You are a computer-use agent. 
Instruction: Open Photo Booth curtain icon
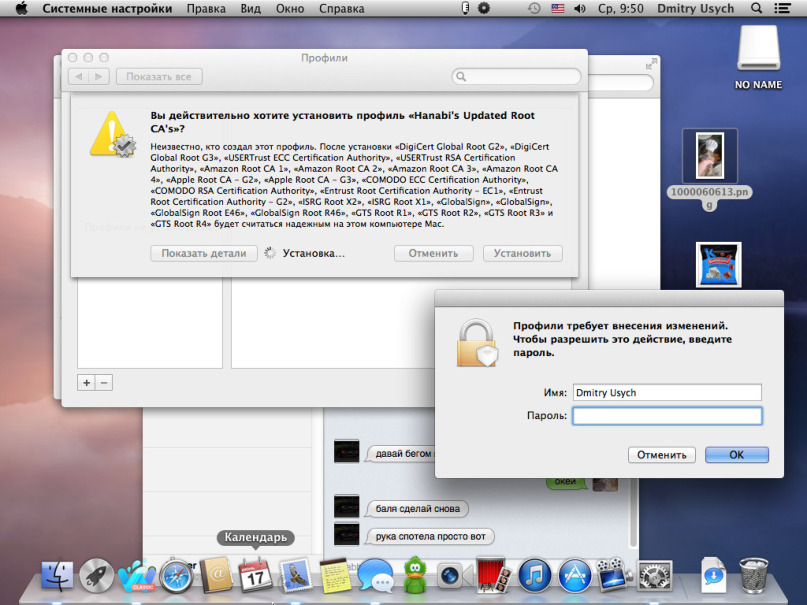pos(494,575)
